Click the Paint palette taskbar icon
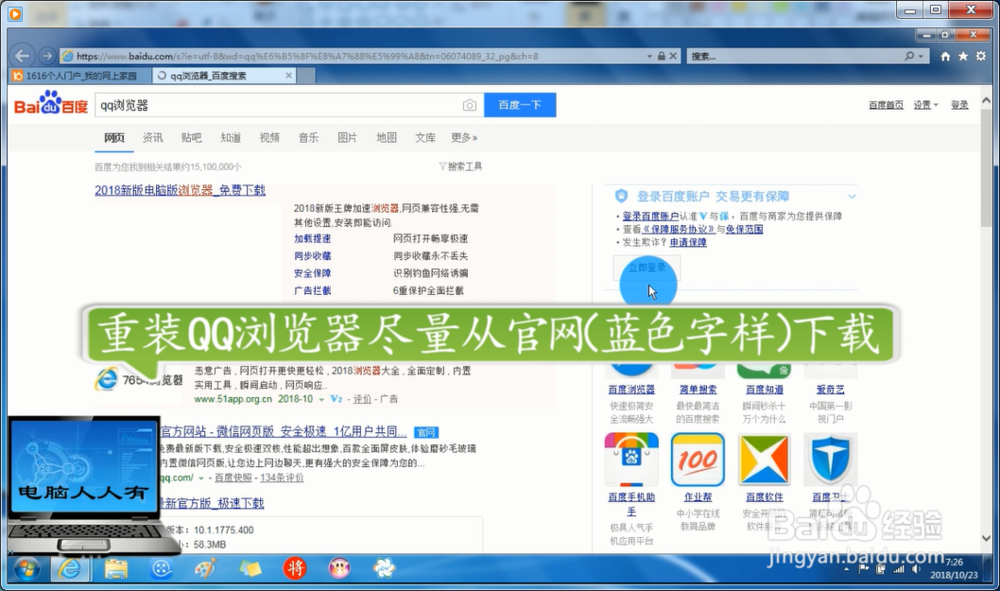Image resolution: width=1000 pixels, height=591 pixels. coord(205,569)
